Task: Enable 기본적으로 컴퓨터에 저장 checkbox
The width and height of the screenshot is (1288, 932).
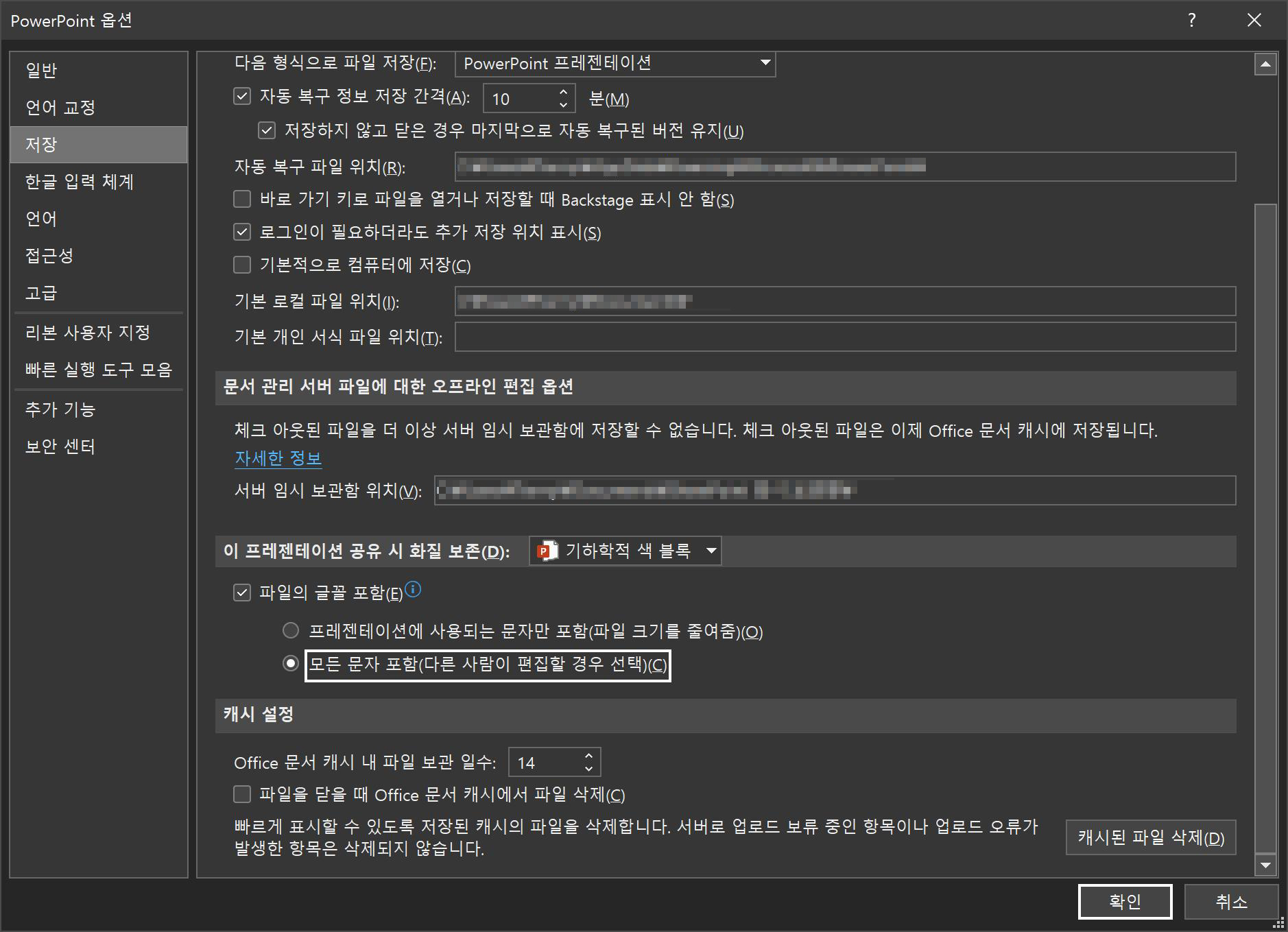Action: coord(242,265)
